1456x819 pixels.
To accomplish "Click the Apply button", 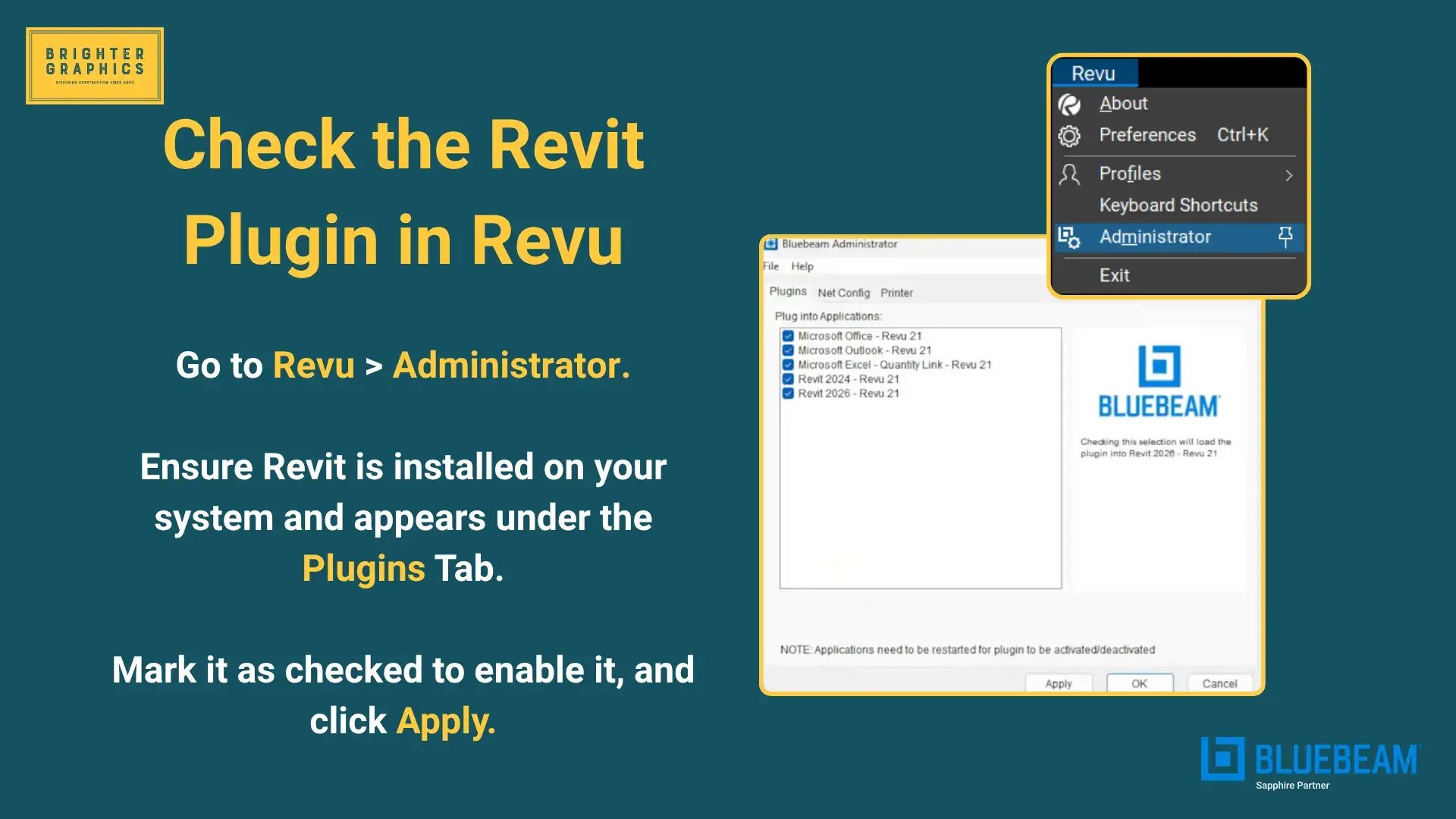I will (1059, 683).
